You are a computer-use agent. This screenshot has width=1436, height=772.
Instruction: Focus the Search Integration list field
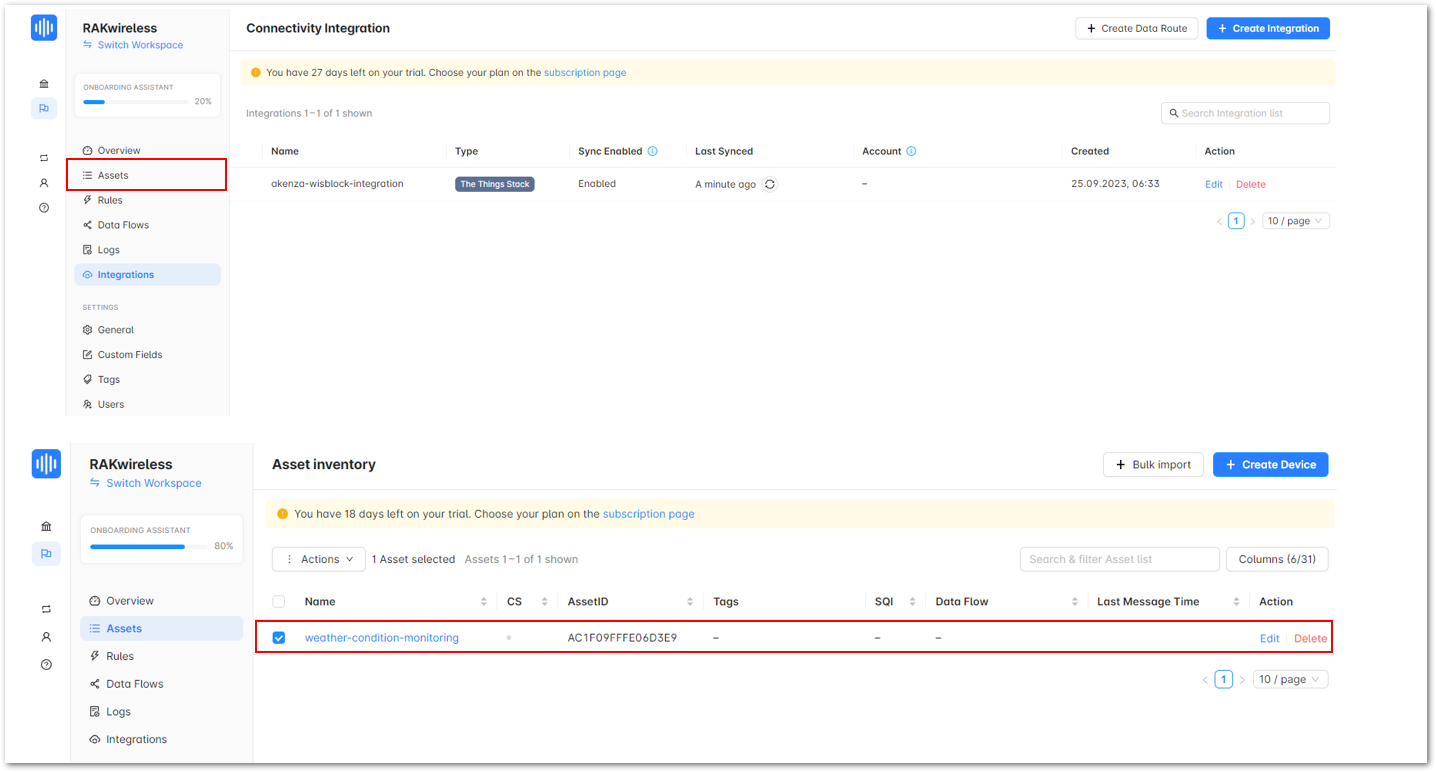pyautogui.click(x=1245, y=113)
